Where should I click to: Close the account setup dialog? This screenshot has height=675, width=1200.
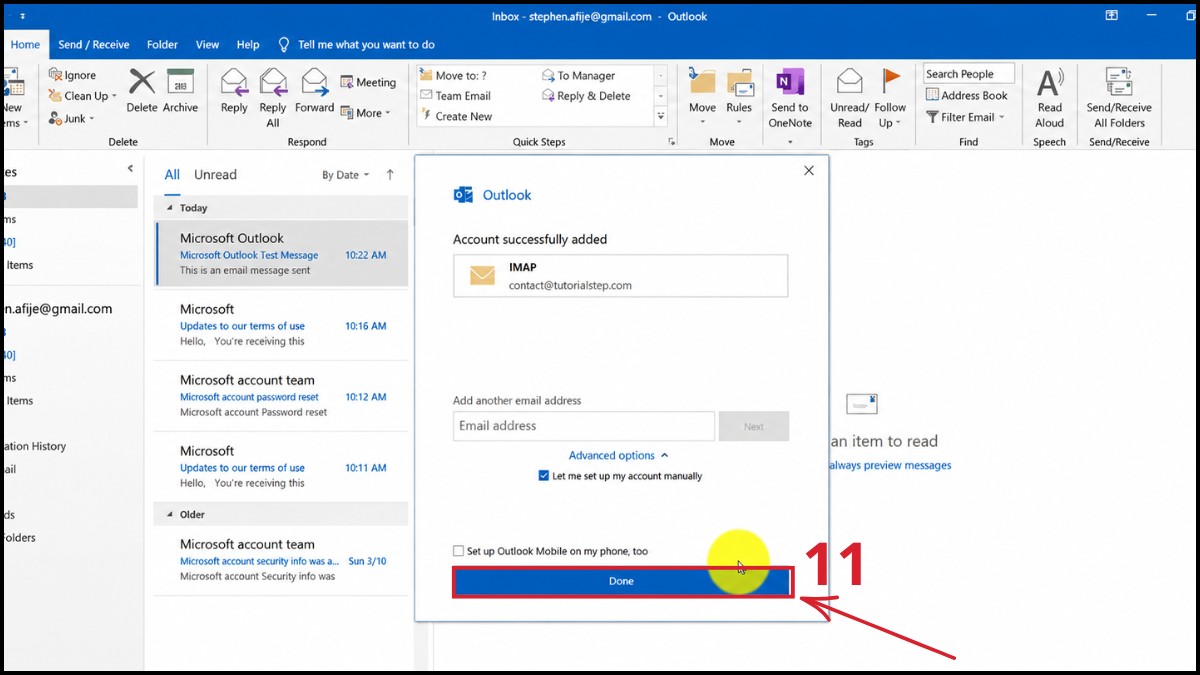[x=809, y=171]
